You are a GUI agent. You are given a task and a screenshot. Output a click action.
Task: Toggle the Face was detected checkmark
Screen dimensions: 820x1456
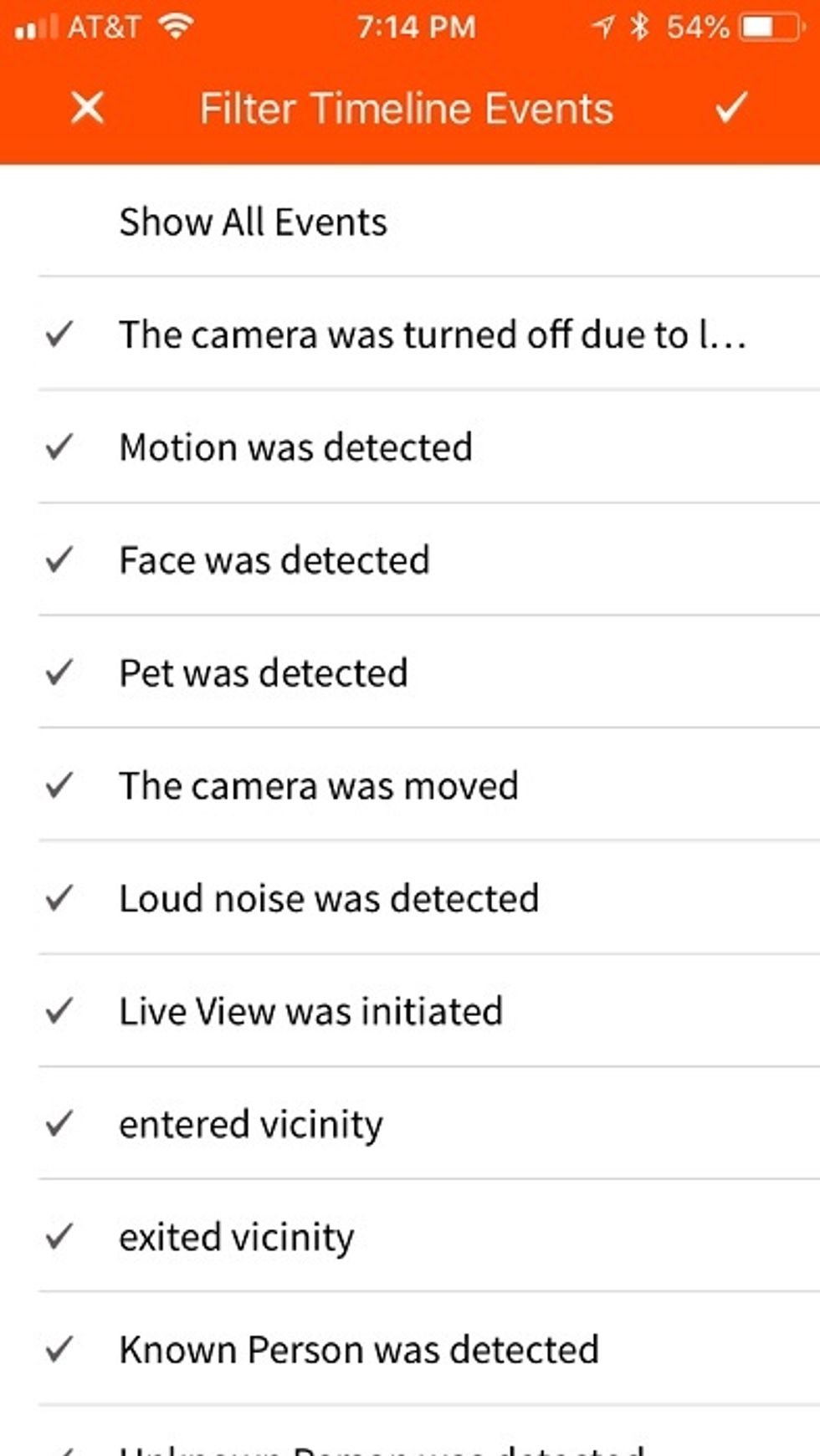click(x=59, y=559)
